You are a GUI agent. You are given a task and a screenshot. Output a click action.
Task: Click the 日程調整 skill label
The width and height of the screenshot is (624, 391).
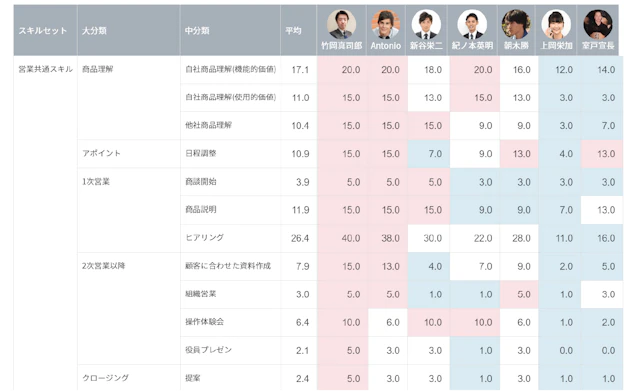click(x=201, y=153)
